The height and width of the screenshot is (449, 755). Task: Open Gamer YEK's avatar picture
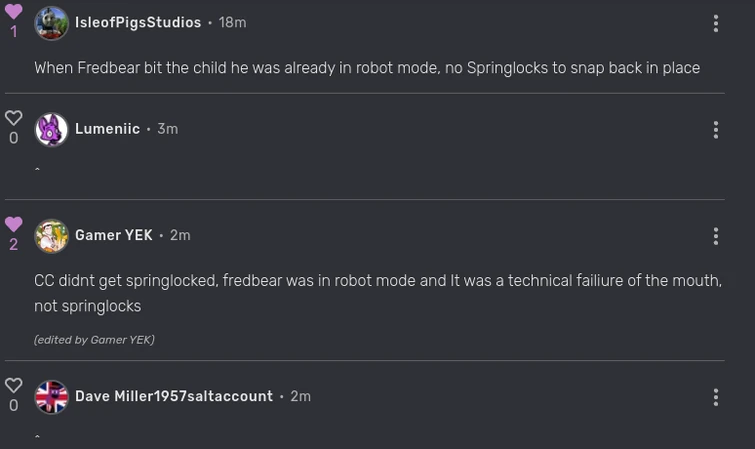[x=51, y=236]
